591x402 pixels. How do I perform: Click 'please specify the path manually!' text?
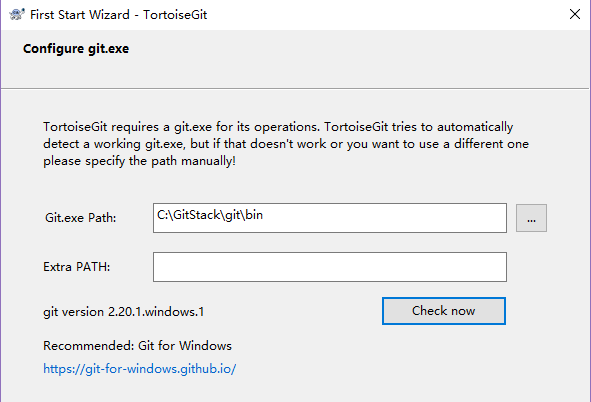(139, 161)
